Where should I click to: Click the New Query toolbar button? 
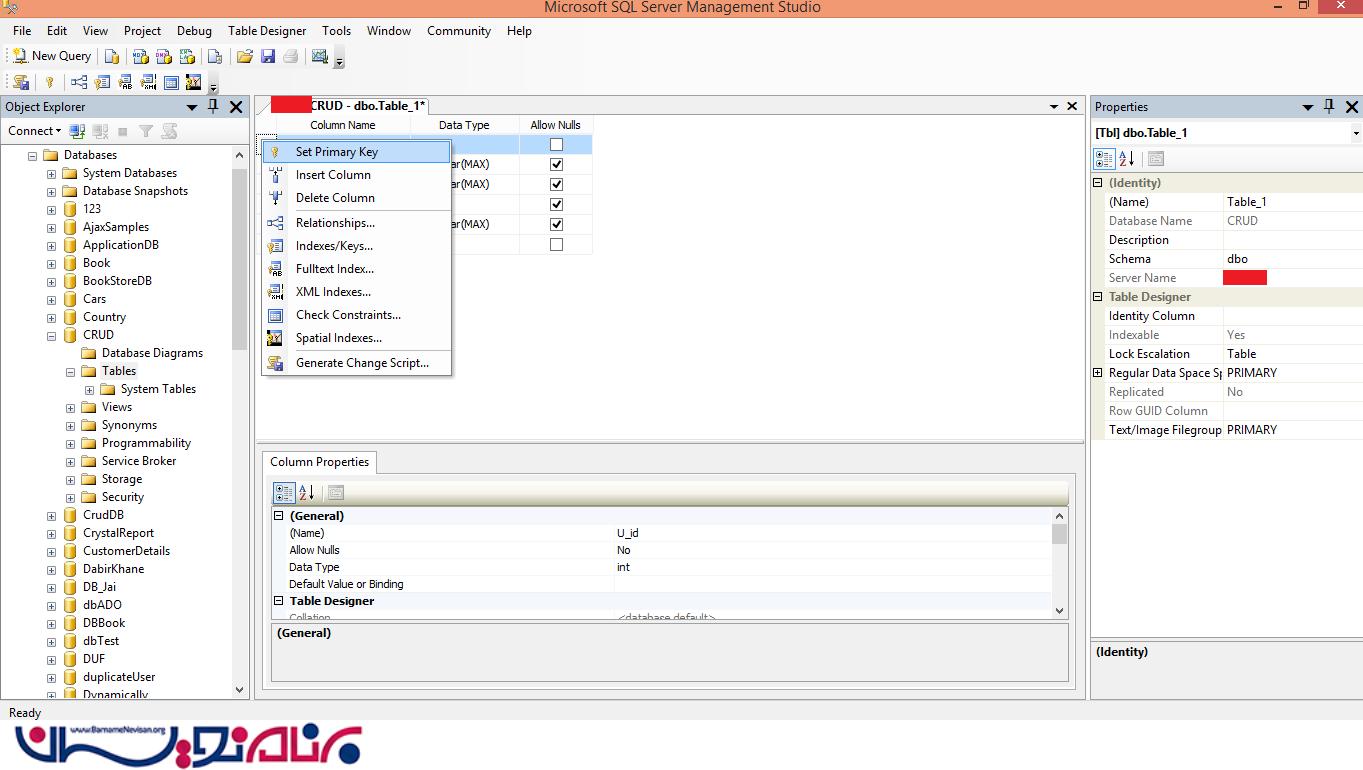52,56
